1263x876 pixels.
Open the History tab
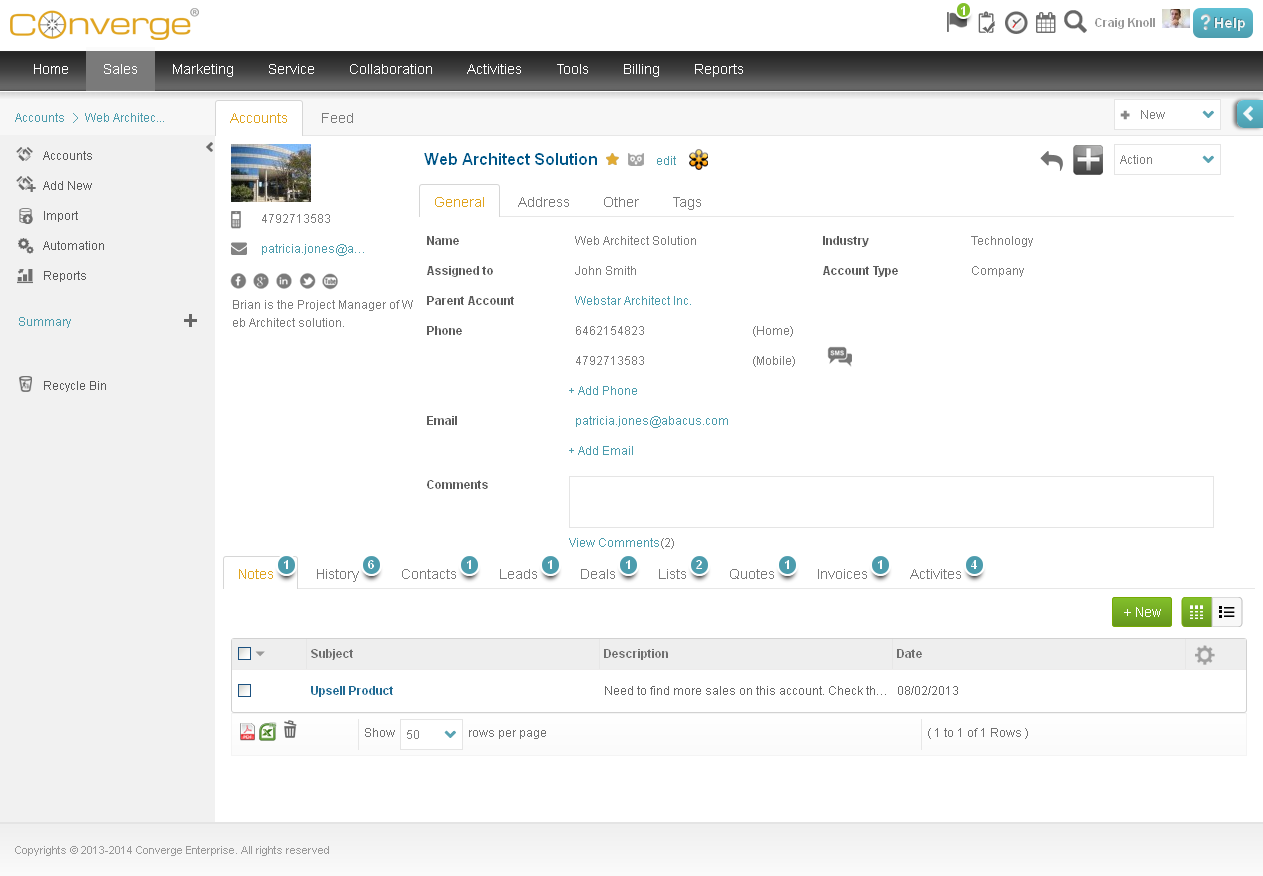point(337,574)
